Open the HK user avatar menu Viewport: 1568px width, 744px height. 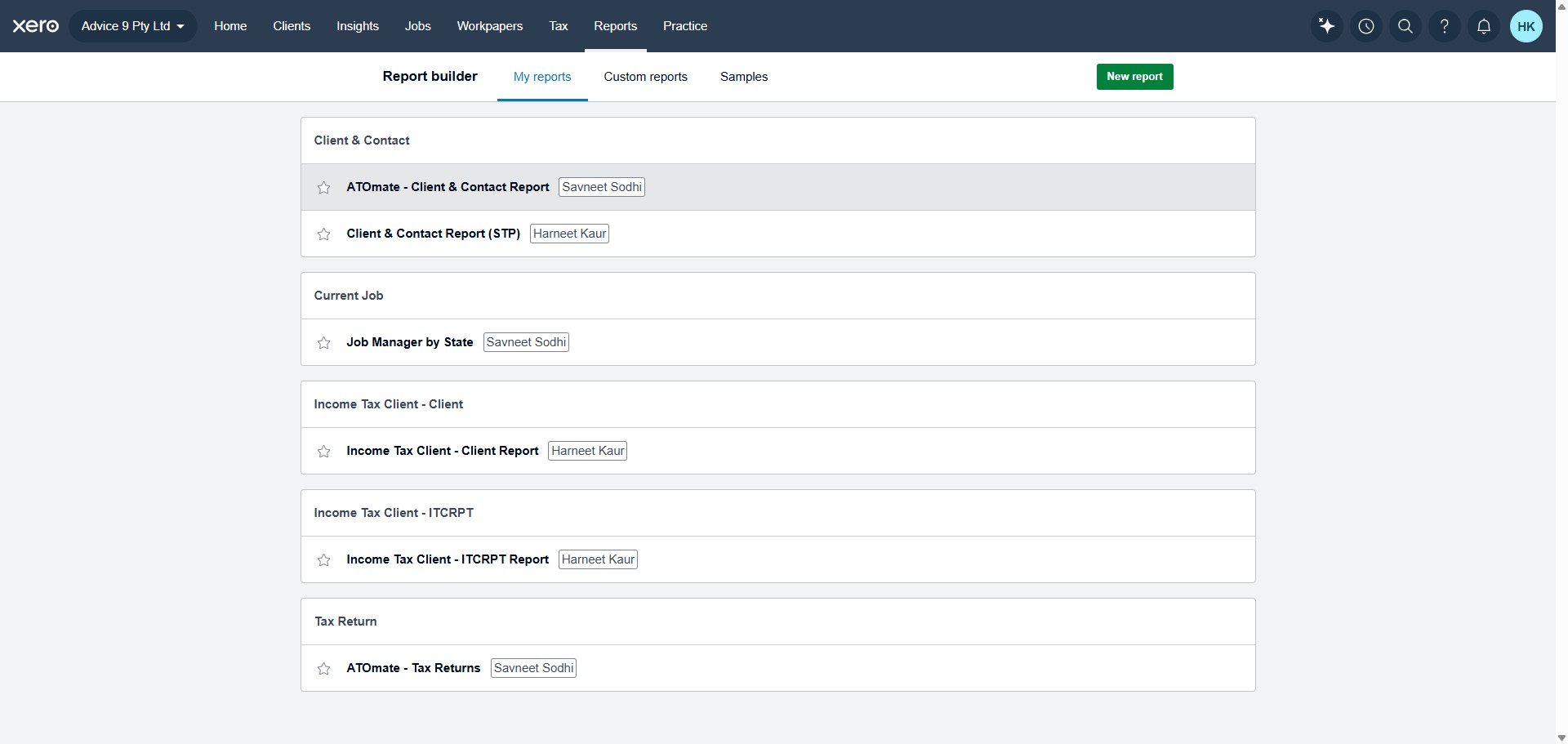click(1526, 26)
